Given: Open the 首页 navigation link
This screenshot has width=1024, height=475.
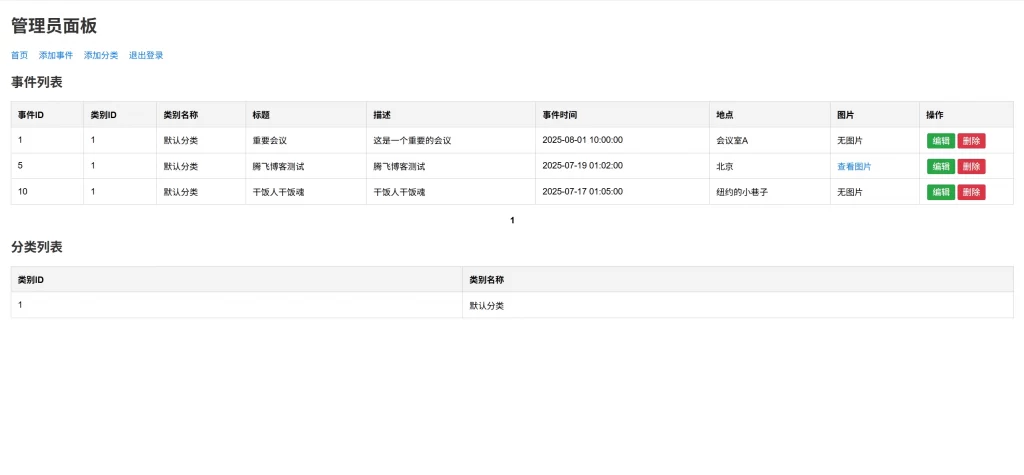Looking at the screenshot, I should tap(19, 55).
